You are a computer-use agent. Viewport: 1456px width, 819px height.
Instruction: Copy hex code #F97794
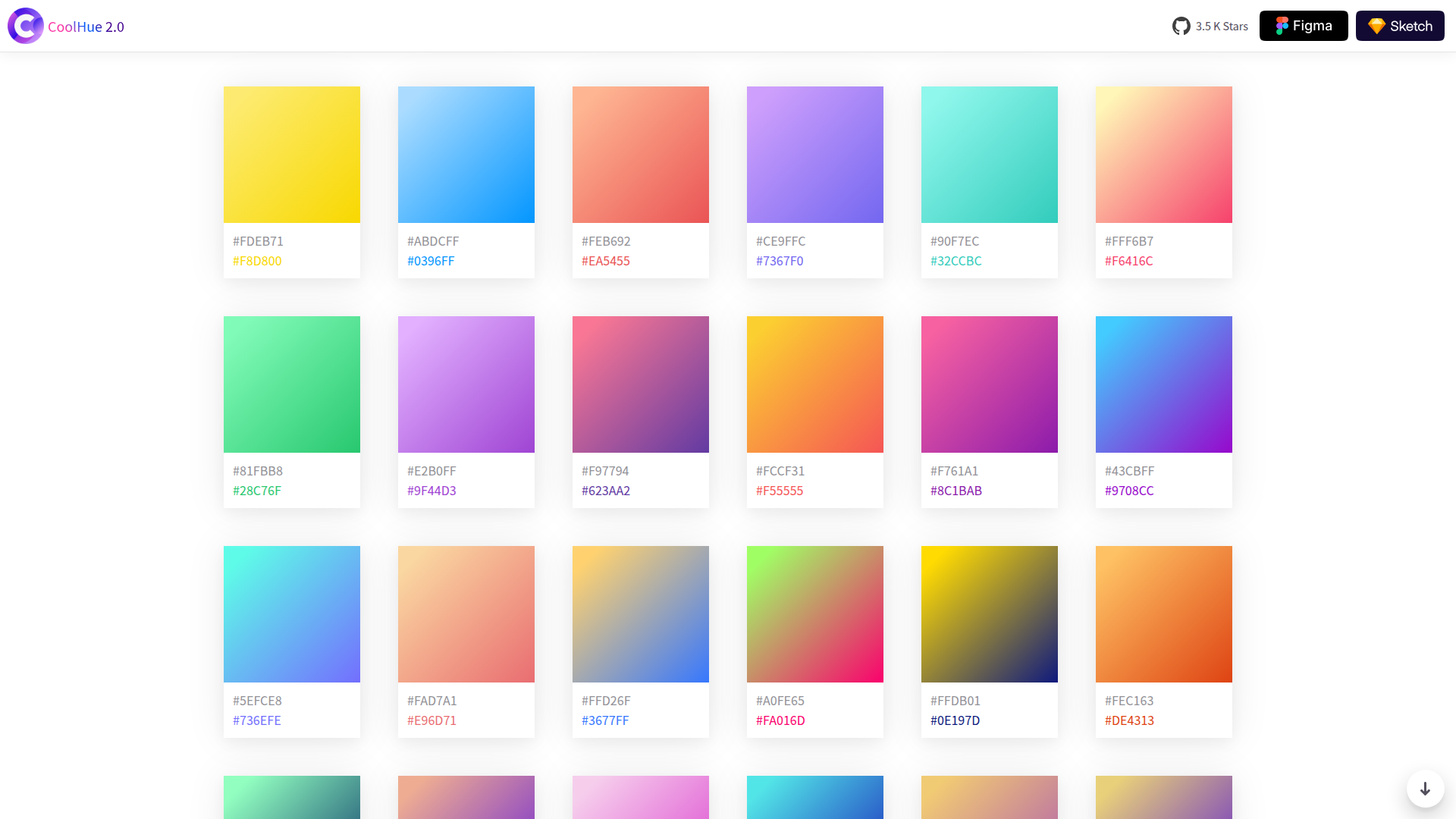(605, 471)
